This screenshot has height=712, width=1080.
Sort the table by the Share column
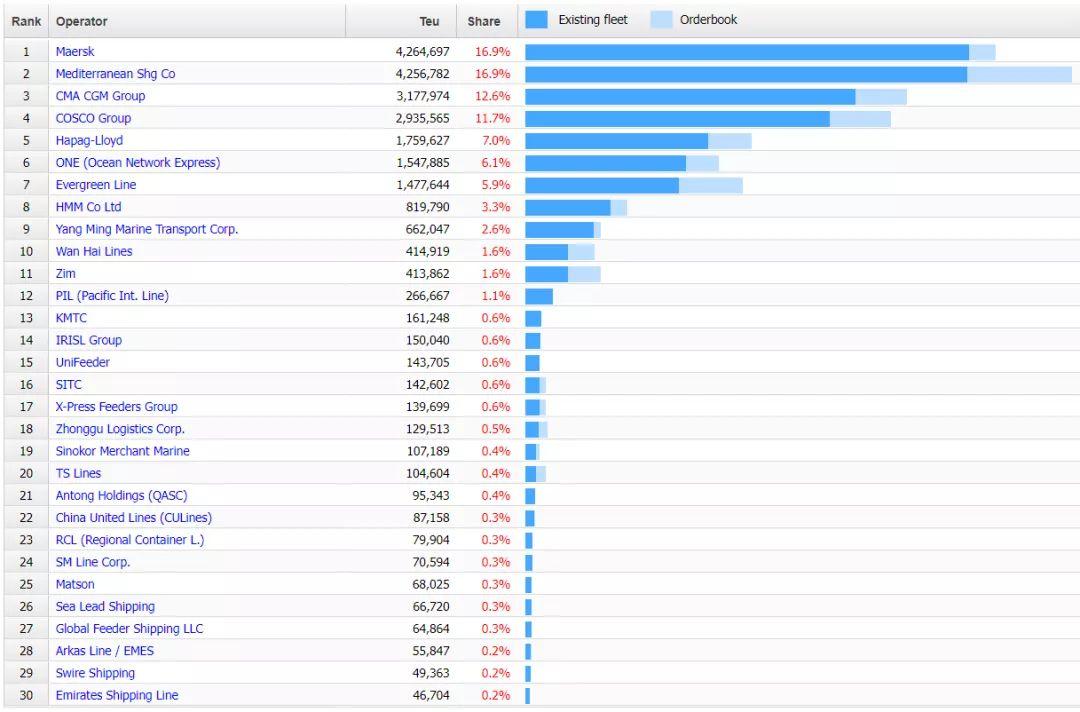[x=484, y=20]
